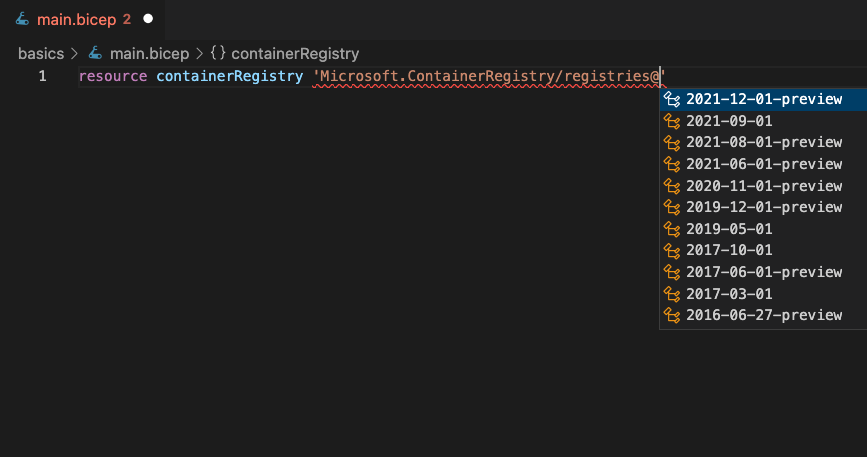Open the containerRegistry symbol breadcrumb
The width and height of the screenshot is (867, 457).
click(295, 53)
